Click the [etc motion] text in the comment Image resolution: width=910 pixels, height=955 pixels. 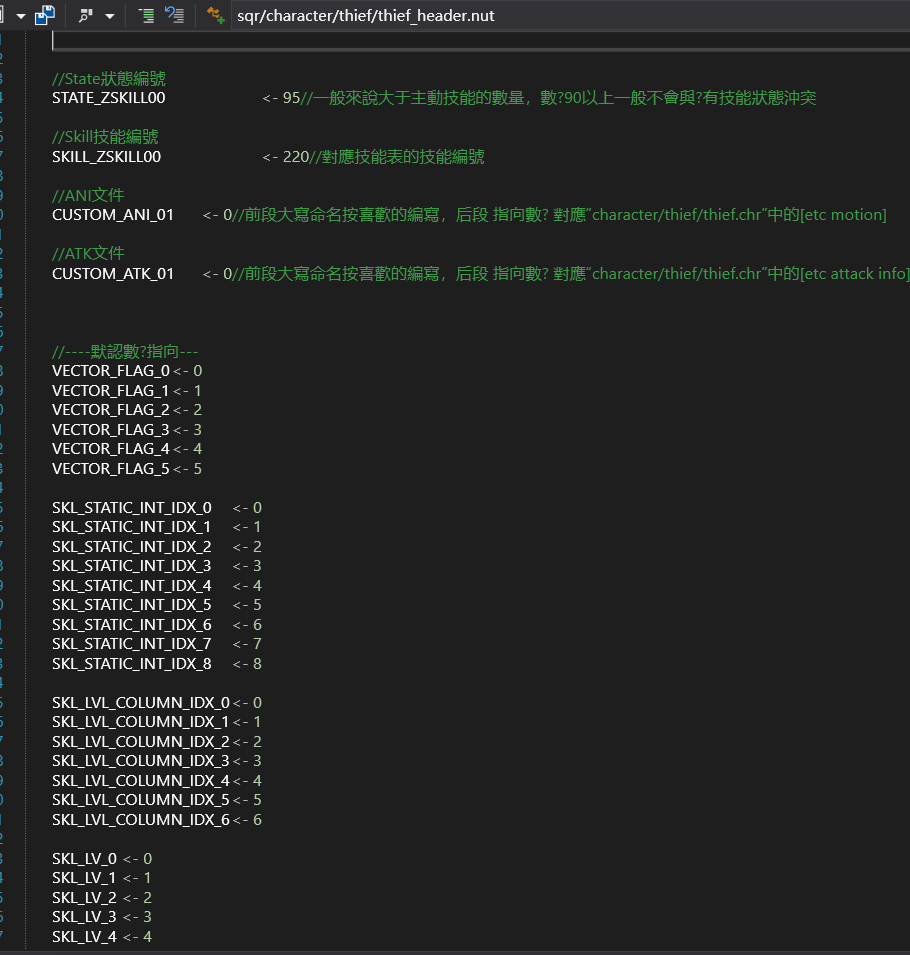tap(843, 215)
